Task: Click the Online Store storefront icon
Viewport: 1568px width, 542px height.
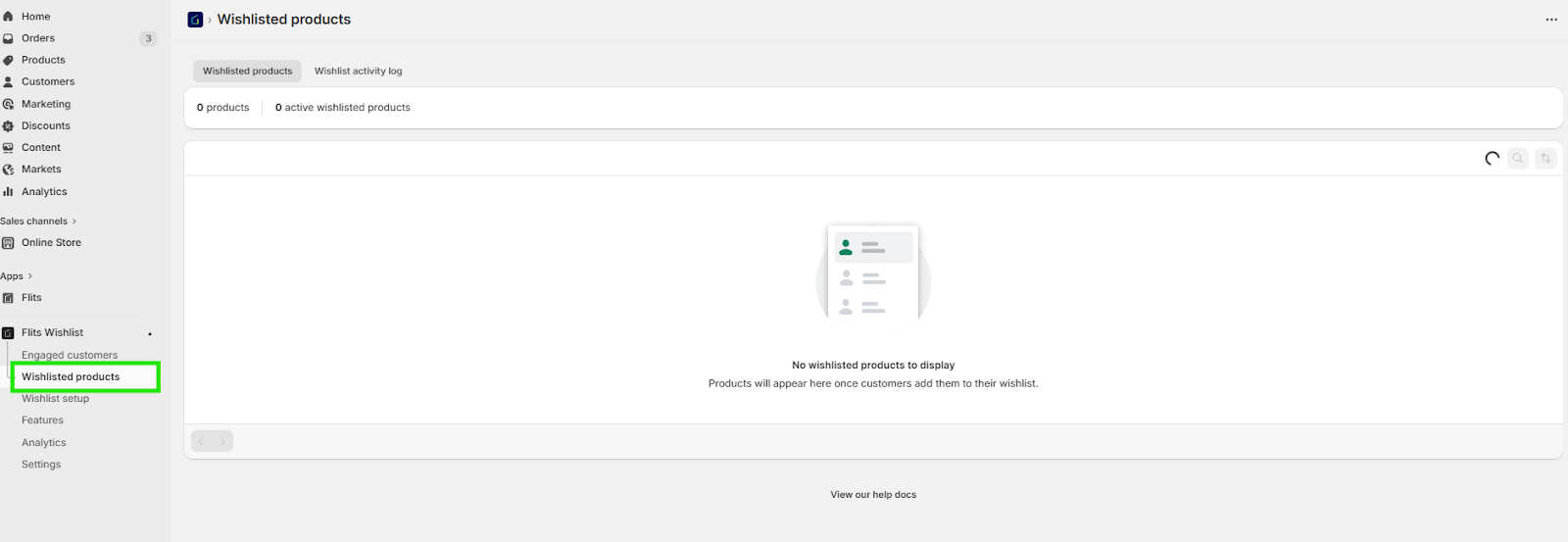Action: (8, 242)
